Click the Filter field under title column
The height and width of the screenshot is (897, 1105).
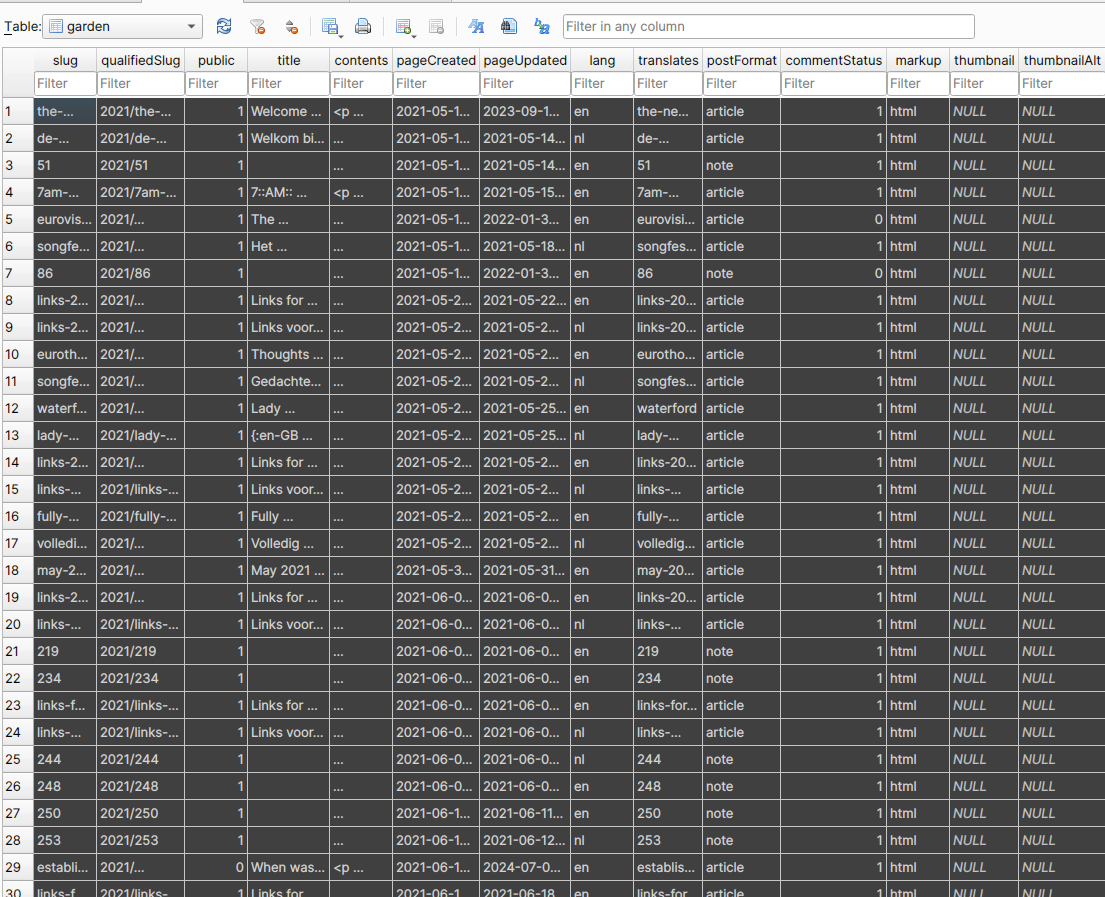click(288, 83)
